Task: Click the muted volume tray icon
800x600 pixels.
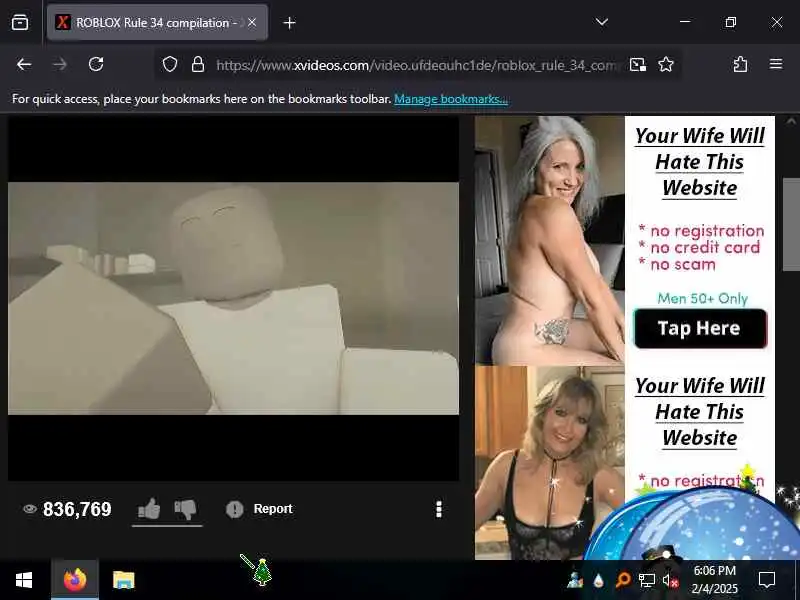Action: point(670,581)
